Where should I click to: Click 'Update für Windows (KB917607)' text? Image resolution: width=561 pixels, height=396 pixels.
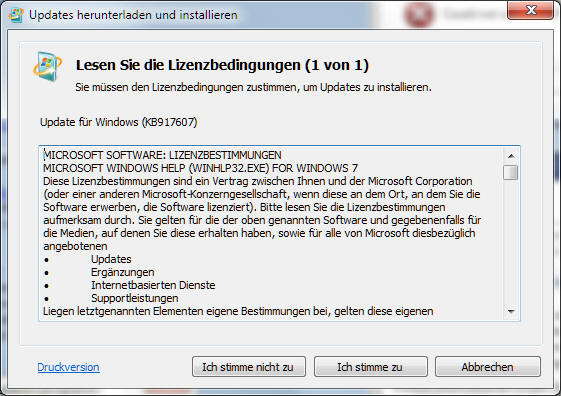118,122
